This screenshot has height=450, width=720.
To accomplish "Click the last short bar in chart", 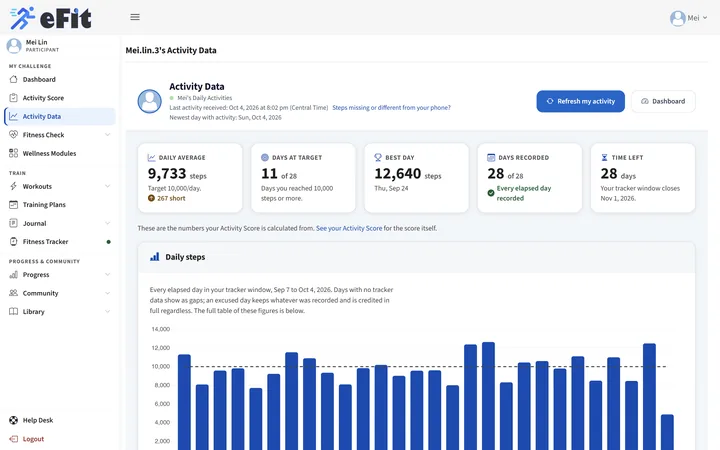I will 667,432.
